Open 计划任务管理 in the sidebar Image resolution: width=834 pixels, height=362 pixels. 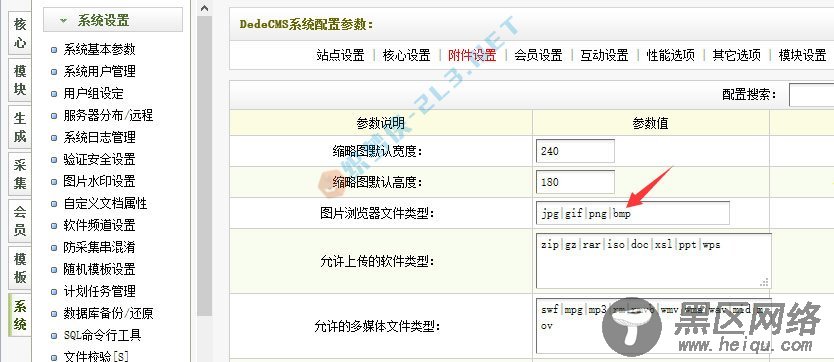click(99, 291)
